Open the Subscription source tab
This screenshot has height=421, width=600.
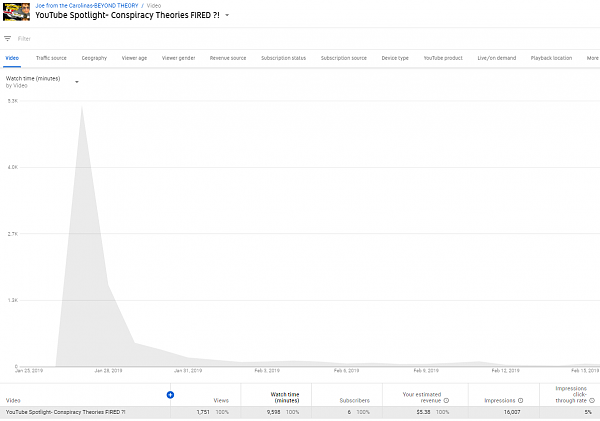coord(344,58)
